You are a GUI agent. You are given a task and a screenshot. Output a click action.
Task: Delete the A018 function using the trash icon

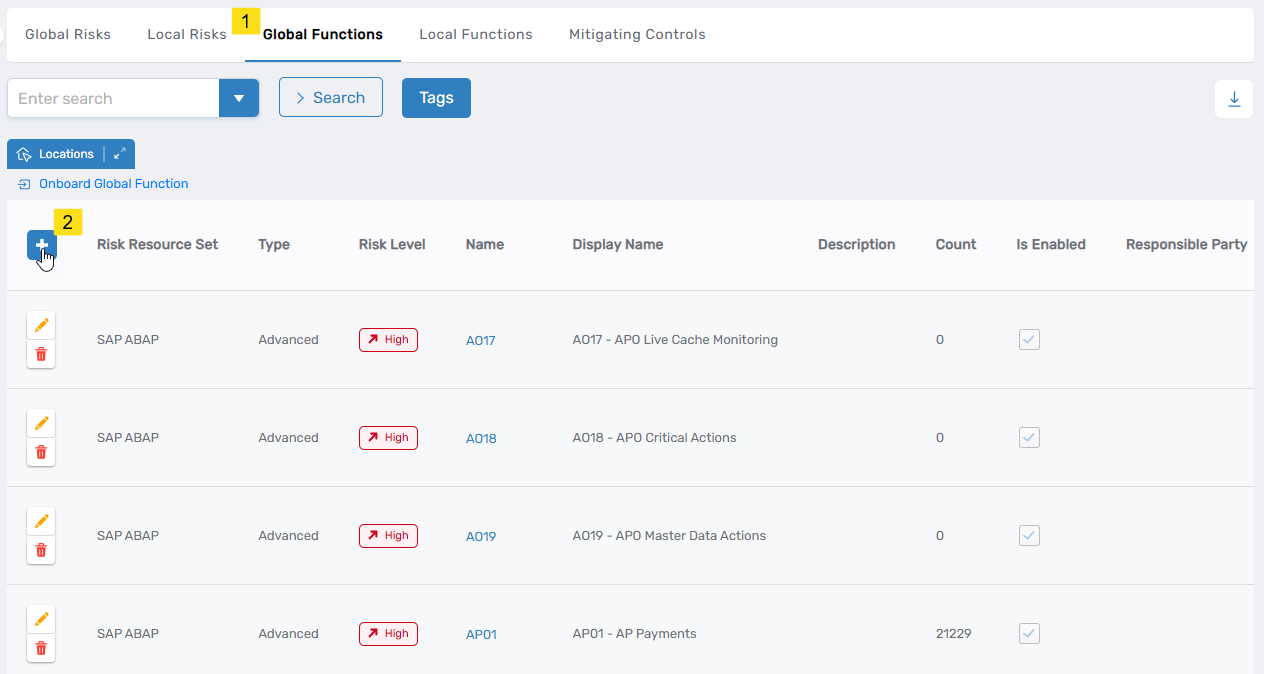click(x=41, y=451)
